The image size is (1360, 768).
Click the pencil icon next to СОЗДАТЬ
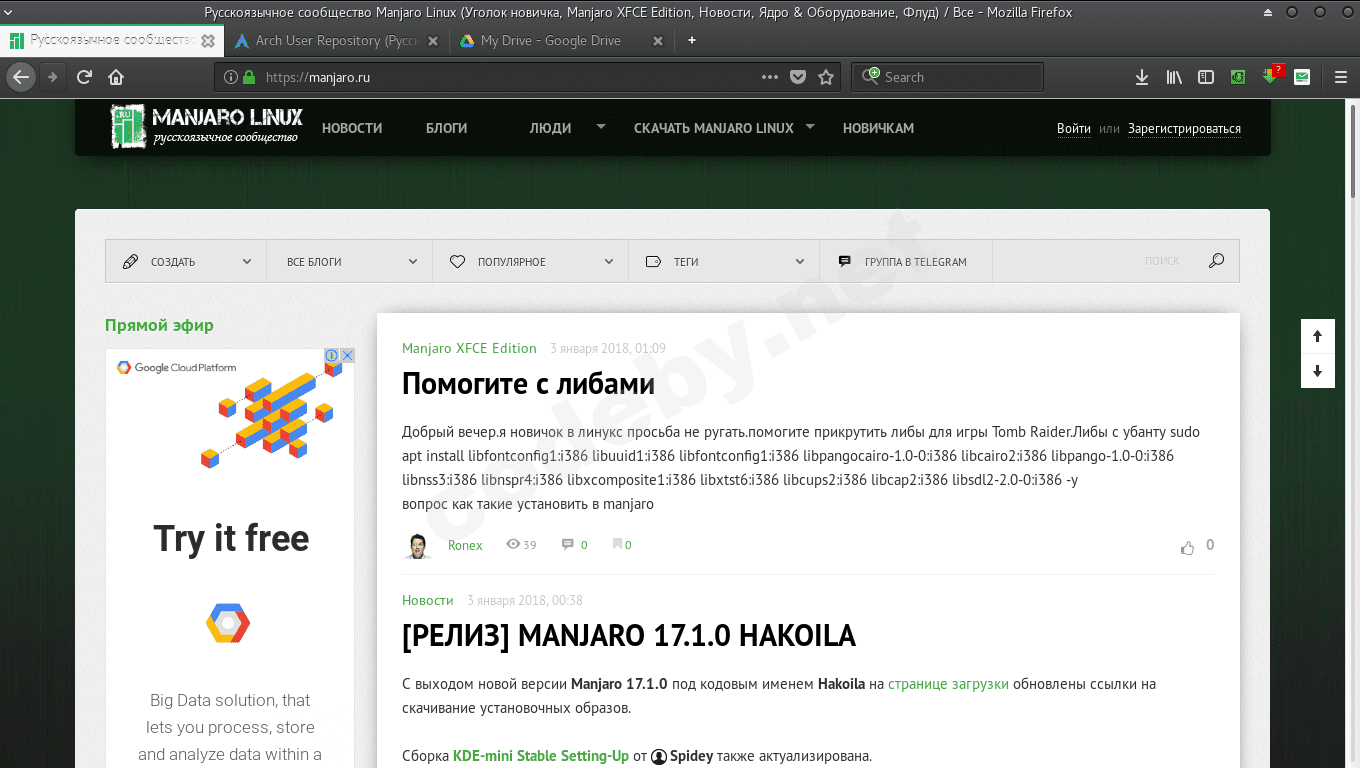coord(130,260)
